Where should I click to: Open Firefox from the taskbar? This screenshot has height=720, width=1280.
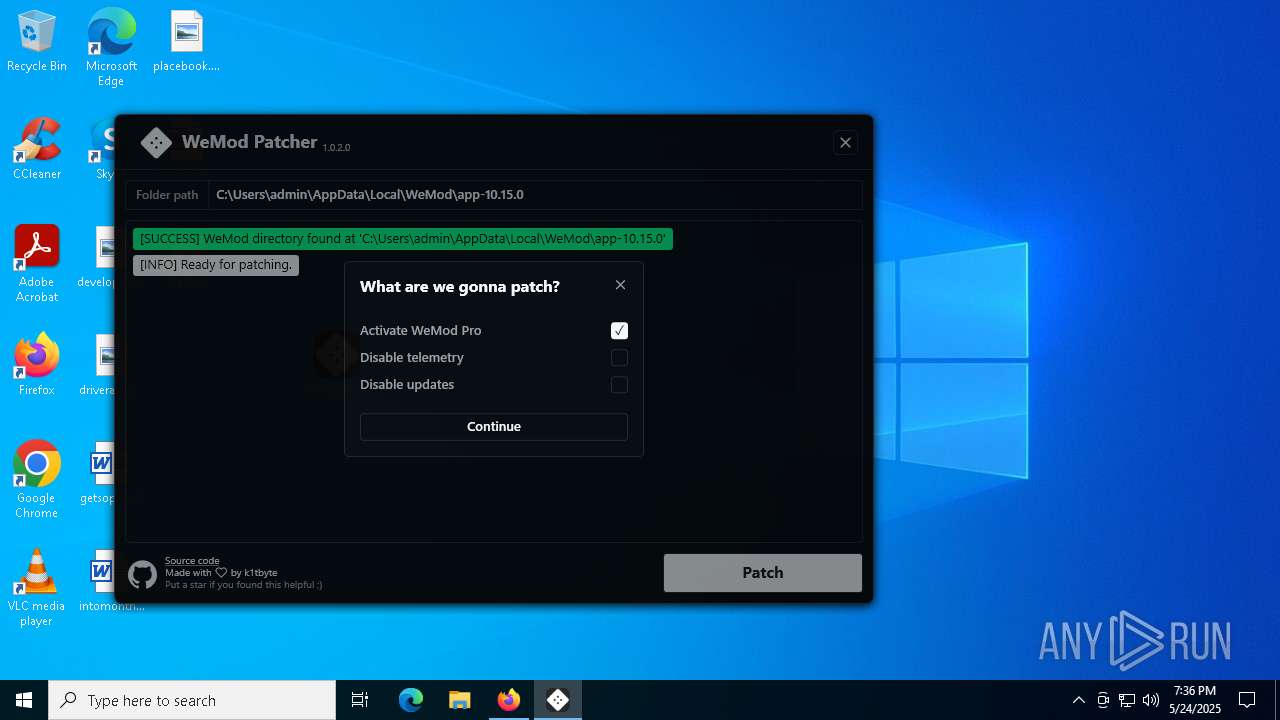[x=508, y=700]
